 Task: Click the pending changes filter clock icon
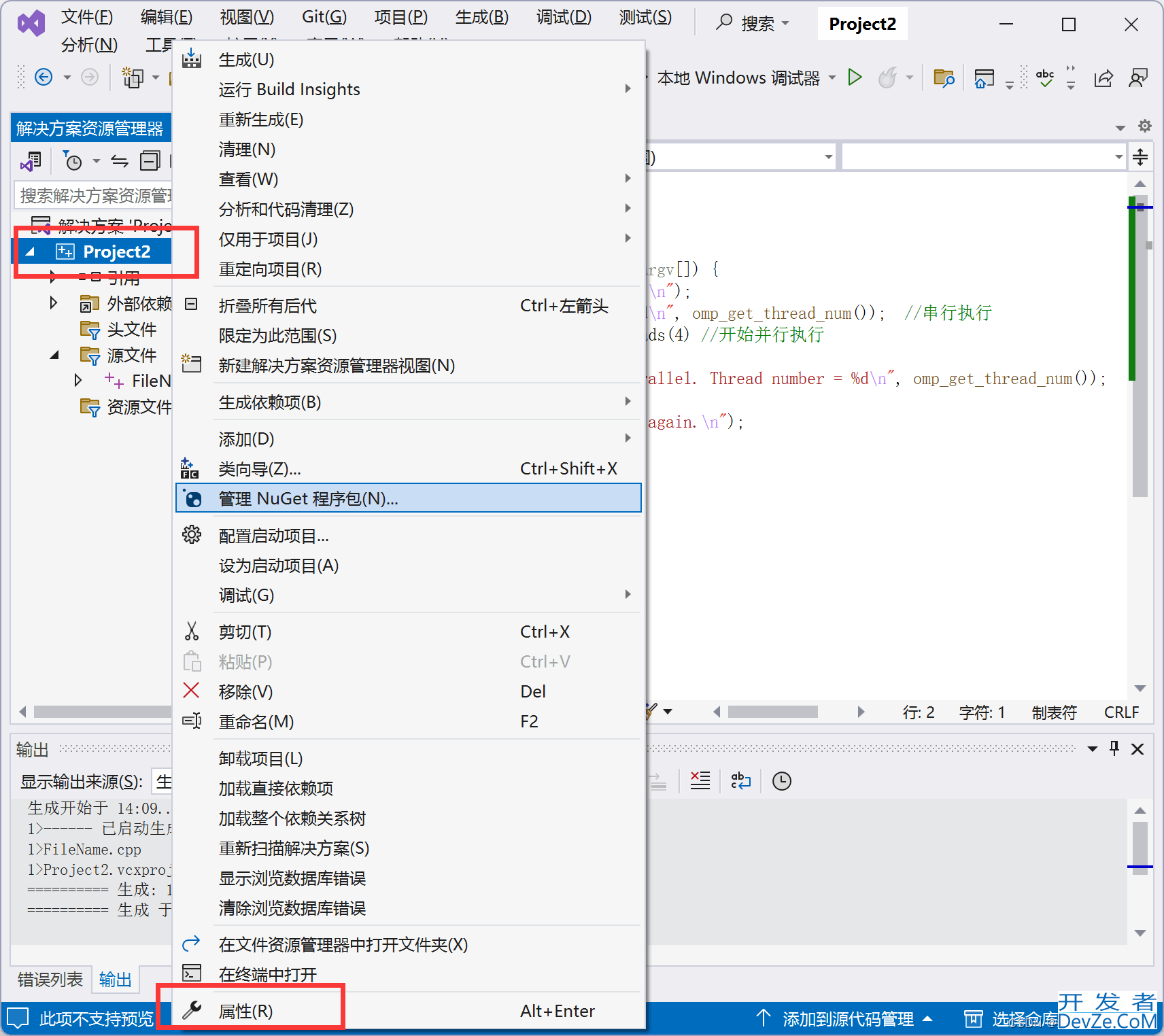[72, 161]
